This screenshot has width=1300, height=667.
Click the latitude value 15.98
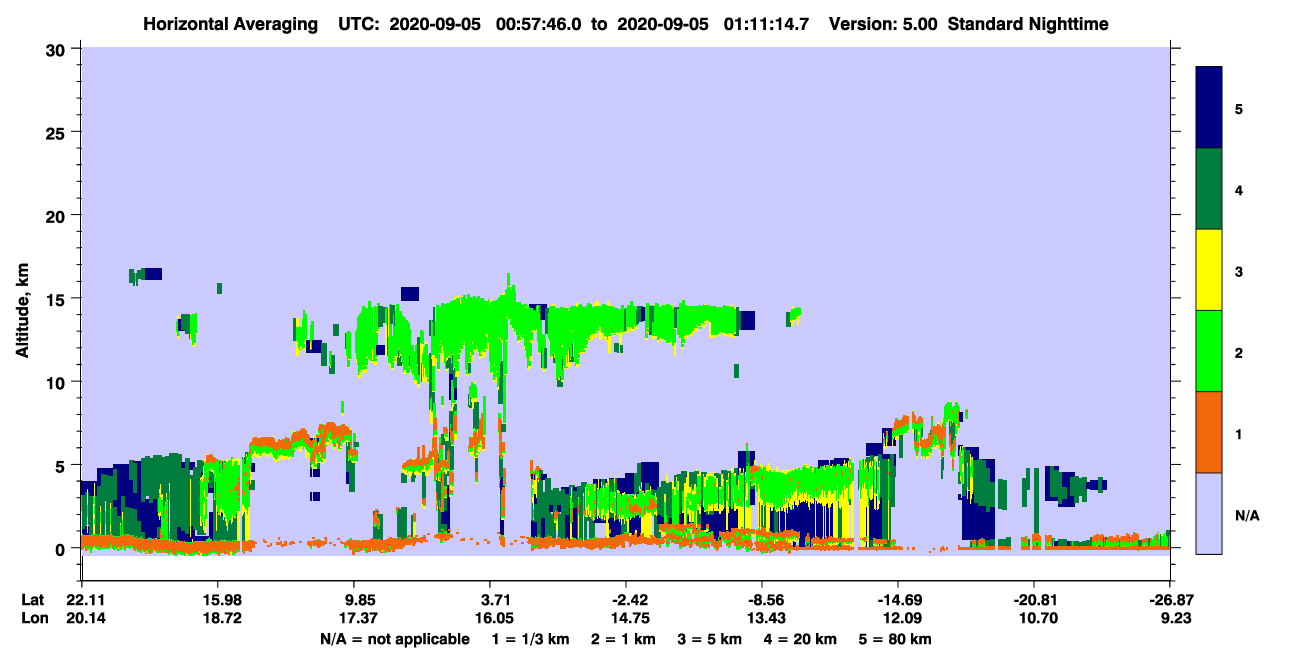coord(219,600)
